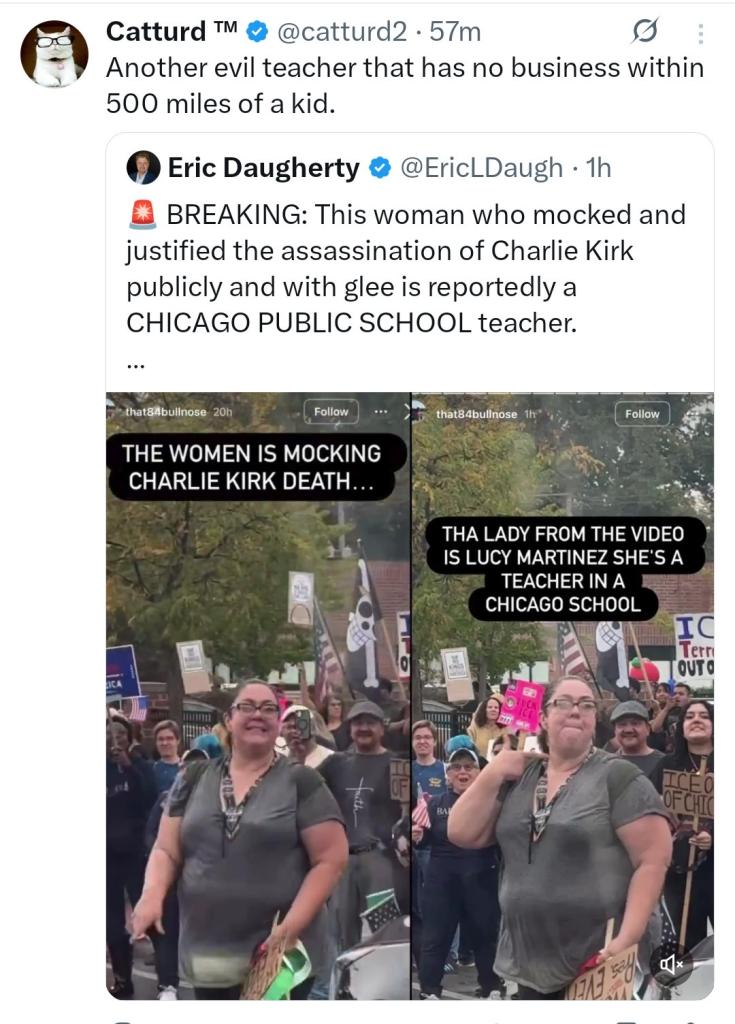Open three-dot options on left video
Viewport: 735px width, 1024px height.
pyautogui.click(x=381, y=411)
